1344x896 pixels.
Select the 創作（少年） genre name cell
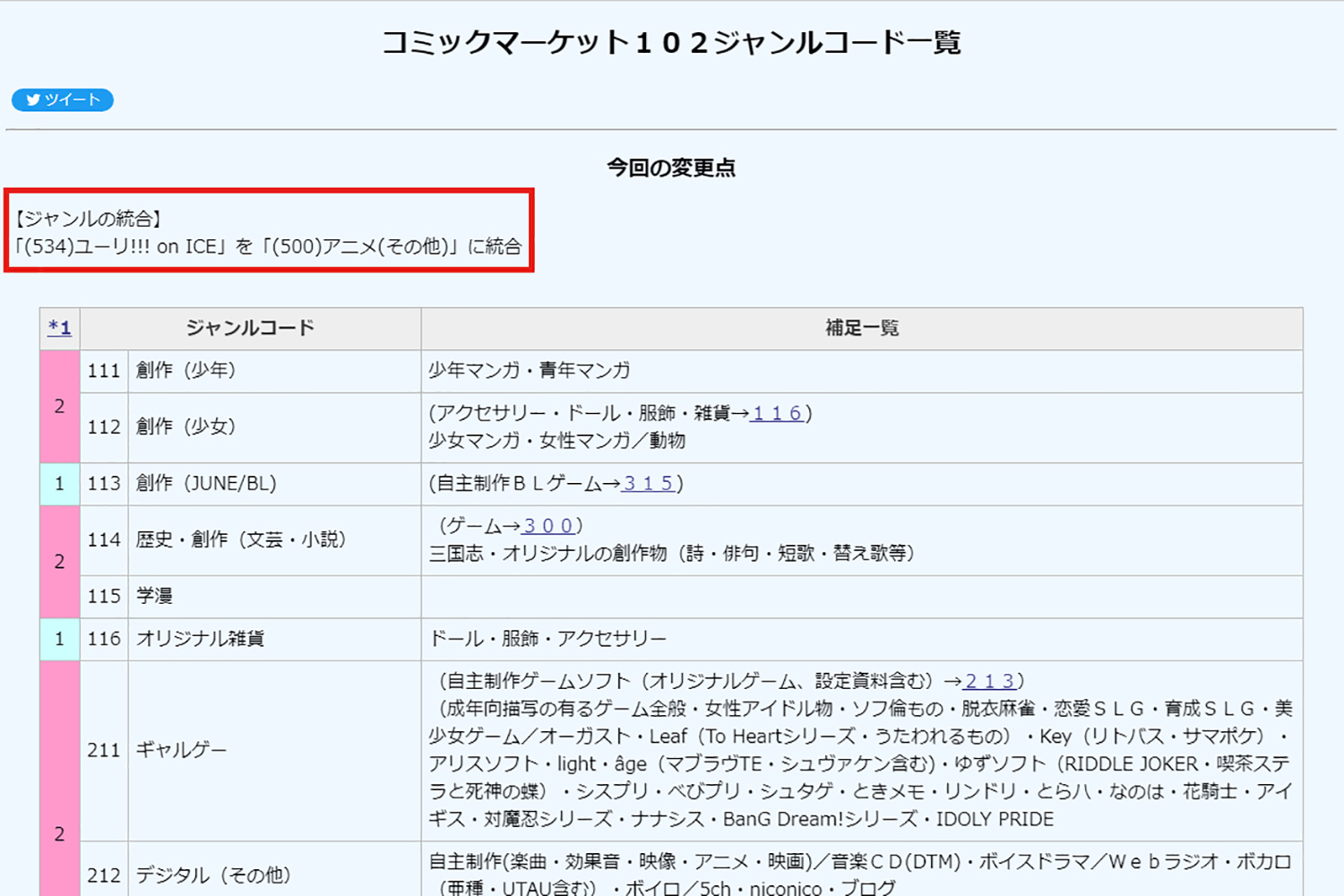[185, 370]
